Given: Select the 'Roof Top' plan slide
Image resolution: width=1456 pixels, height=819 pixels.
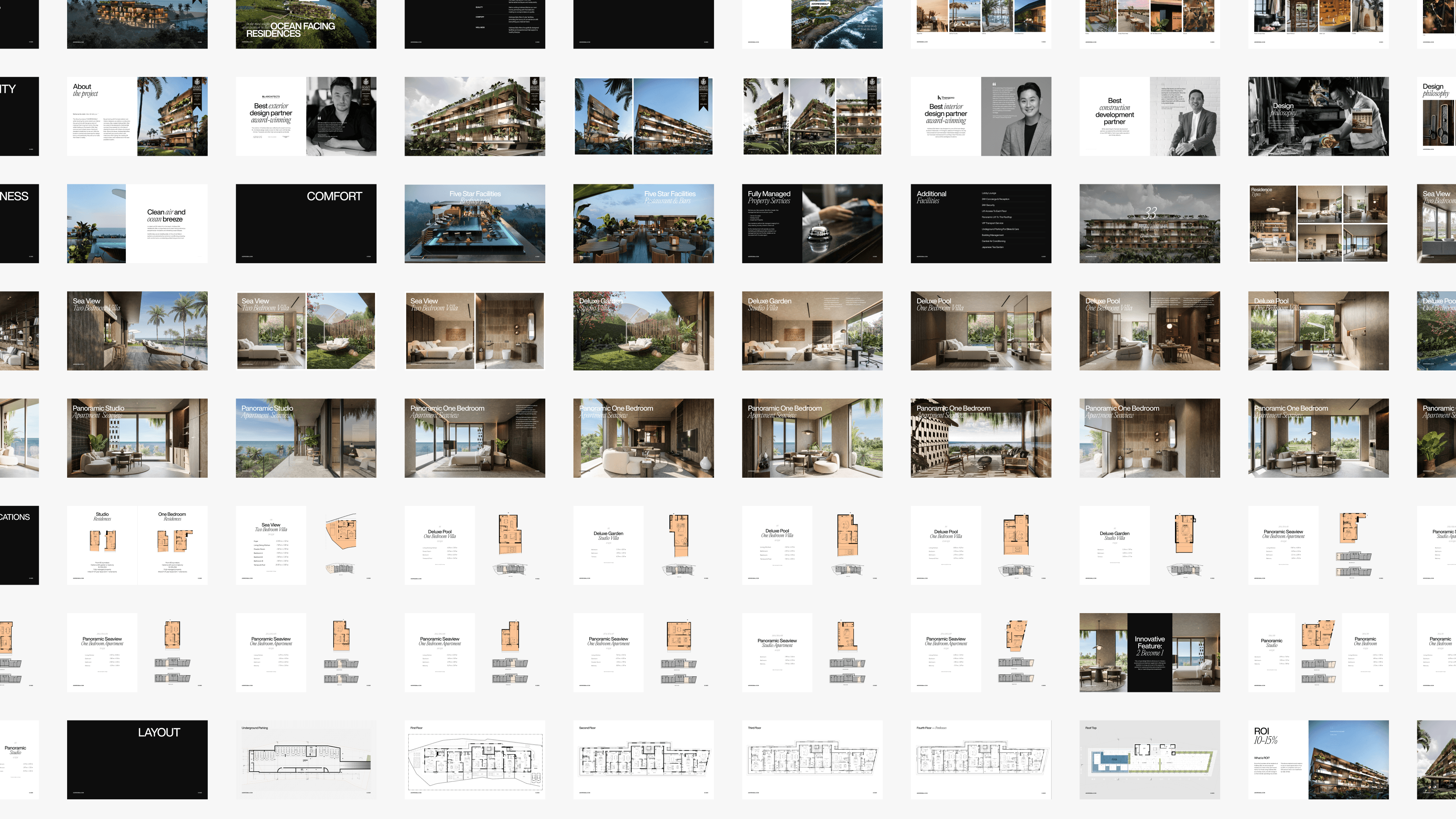Looking at the screenshot, I should [x=1149, y=759].
